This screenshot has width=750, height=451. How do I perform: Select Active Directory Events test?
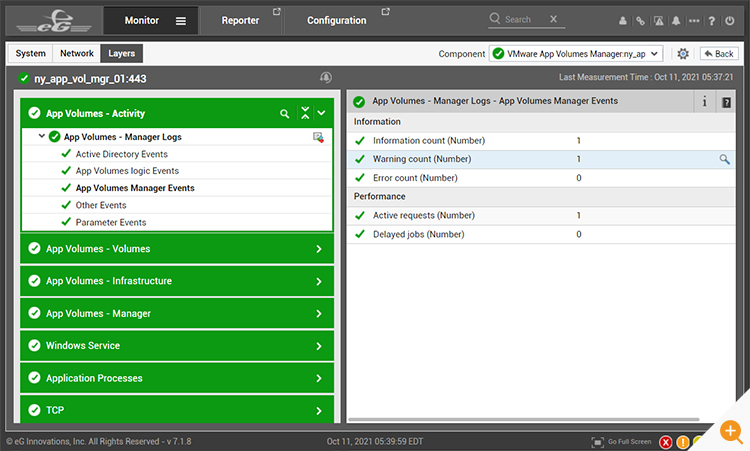(x=121, y=154)
